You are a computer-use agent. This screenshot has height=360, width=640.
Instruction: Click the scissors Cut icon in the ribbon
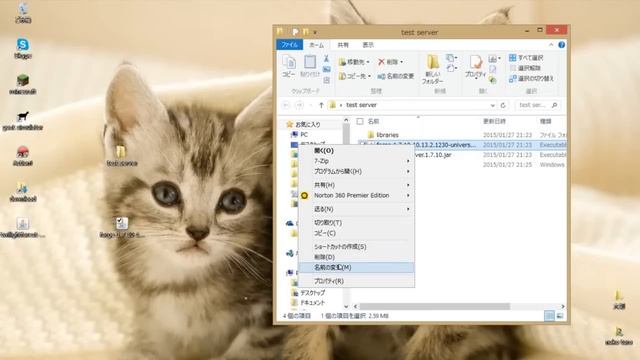tap(327, 59)
